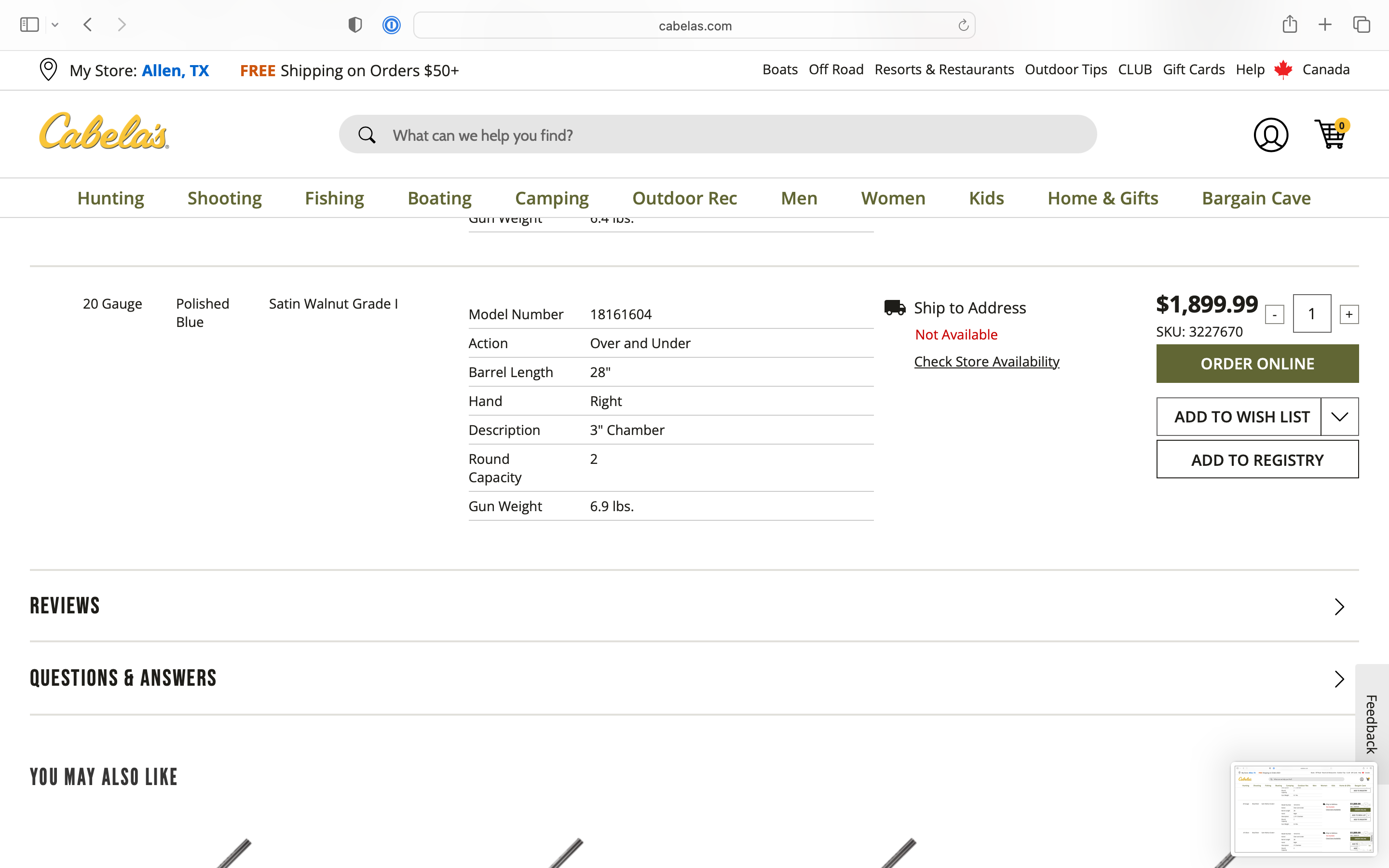Open the Kids menu
This screenshot has height=868, width=1389.
[986, 198]
